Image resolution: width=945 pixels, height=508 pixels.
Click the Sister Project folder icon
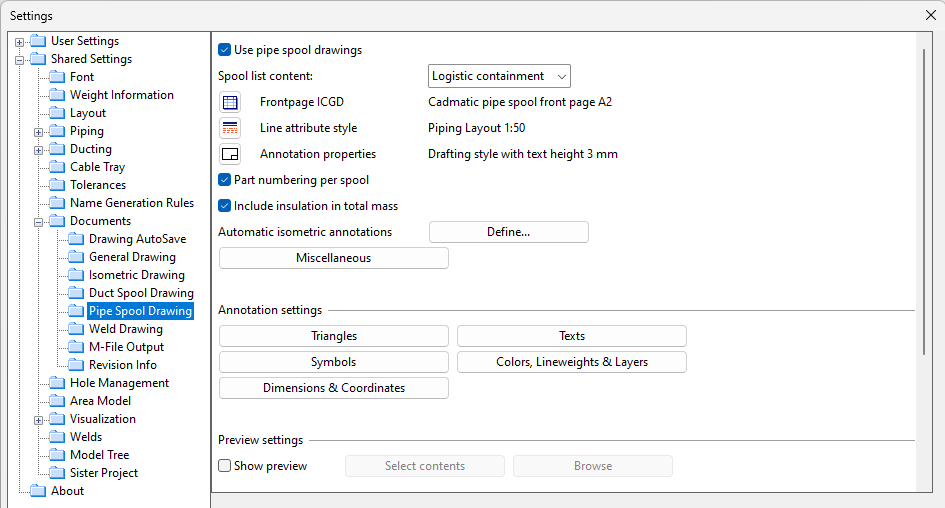(x=57, y=473)
